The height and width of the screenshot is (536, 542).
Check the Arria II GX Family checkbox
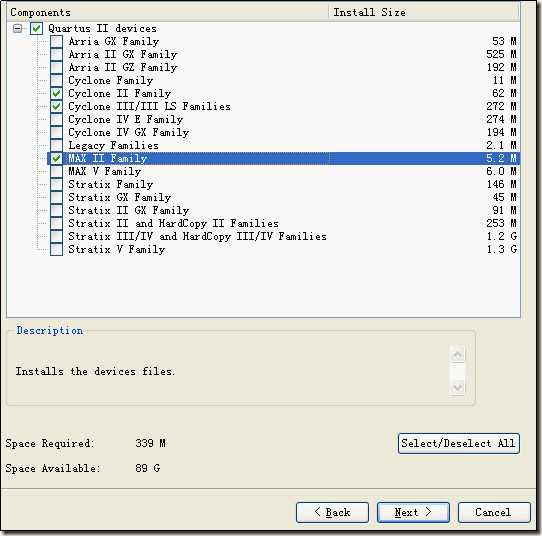(x=56, y=54)
